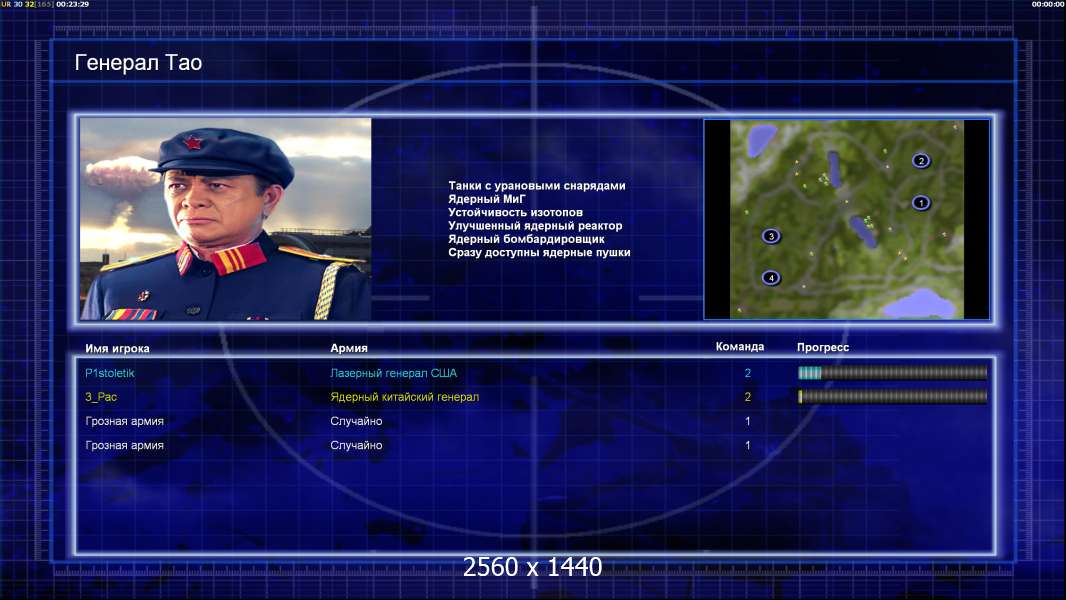Click player name "P1stoletik"
The width and height of the screenshot is (1066, 600).
coord(109,373)
